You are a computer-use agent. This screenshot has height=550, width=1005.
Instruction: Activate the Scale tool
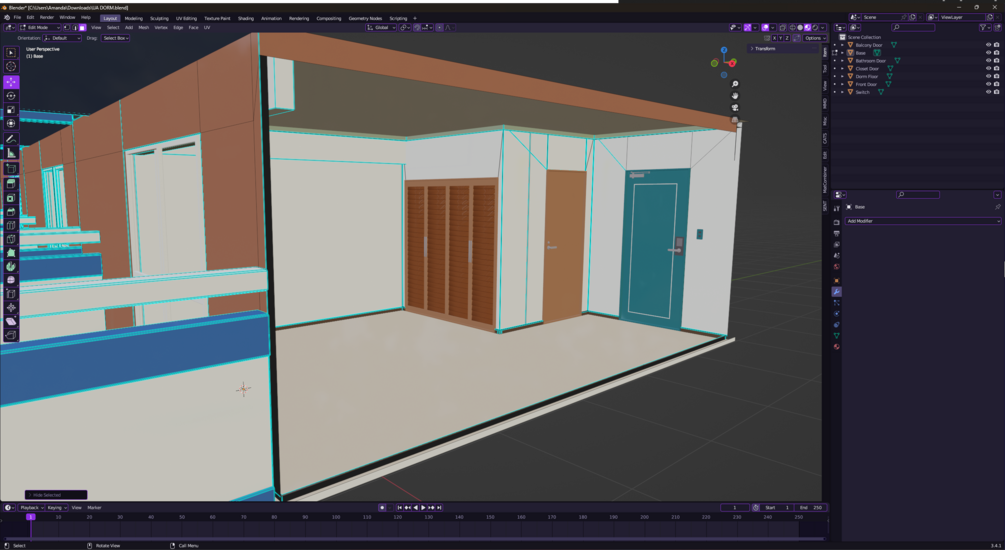11,110
